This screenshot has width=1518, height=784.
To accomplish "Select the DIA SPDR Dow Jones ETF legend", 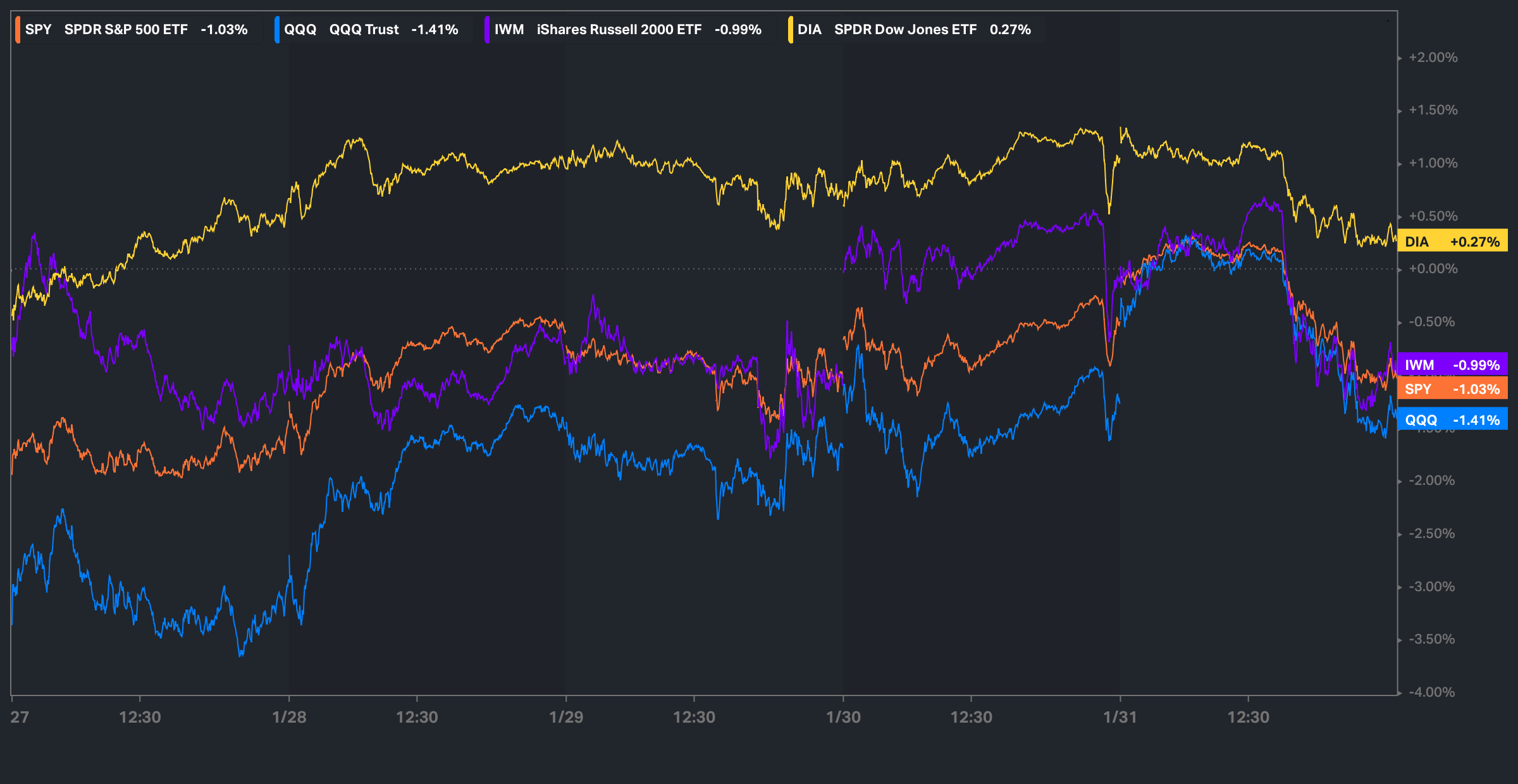I will [x=914, y=30].
